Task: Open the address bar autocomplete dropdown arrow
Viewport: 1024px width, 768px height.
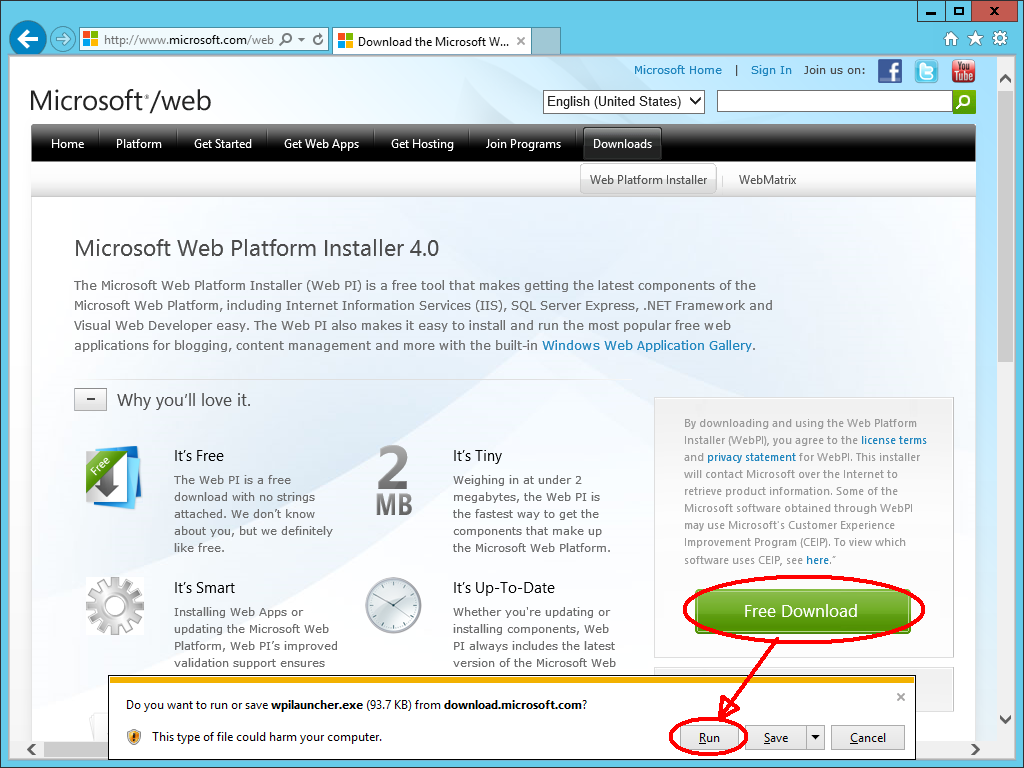Action: 302,39
